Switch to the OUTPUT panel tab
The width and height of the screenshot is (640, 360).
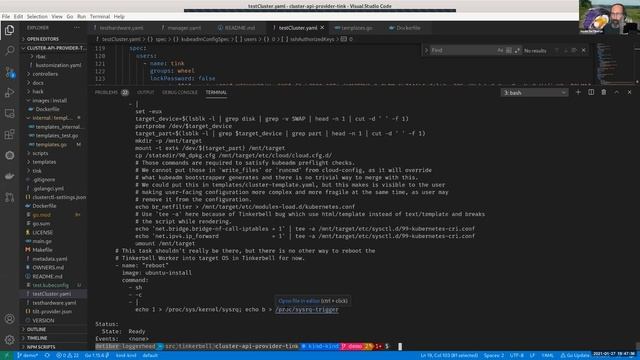[x=145, y=93]
